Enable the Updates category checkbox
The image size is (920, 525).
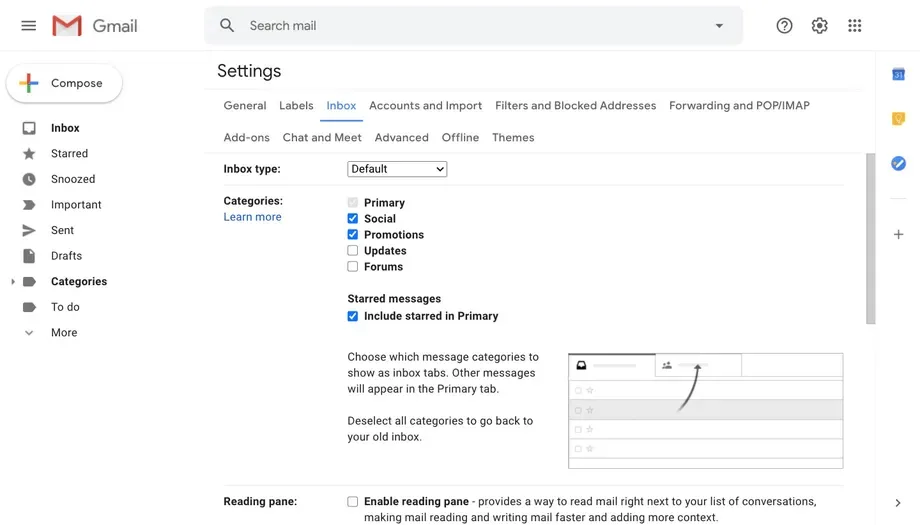click(x=352, y=250)
